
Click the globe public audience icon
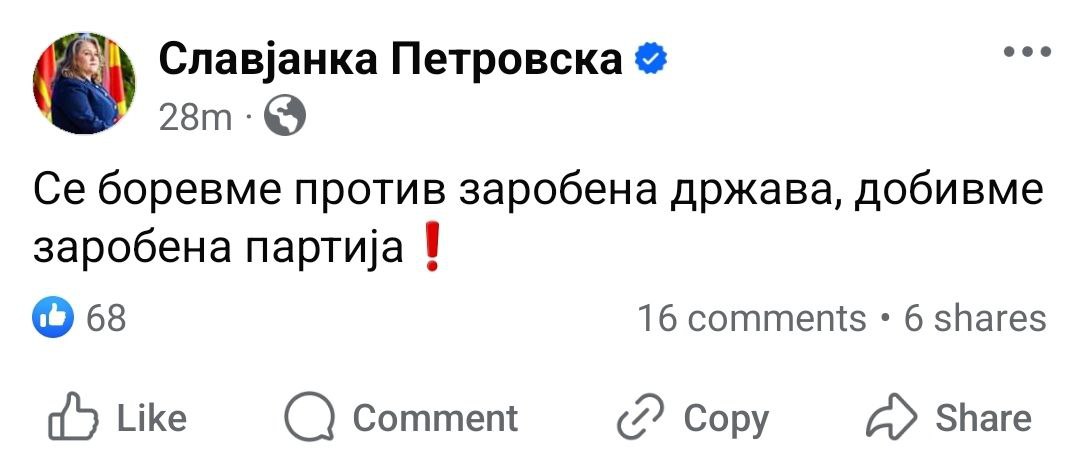click(285, 118)
